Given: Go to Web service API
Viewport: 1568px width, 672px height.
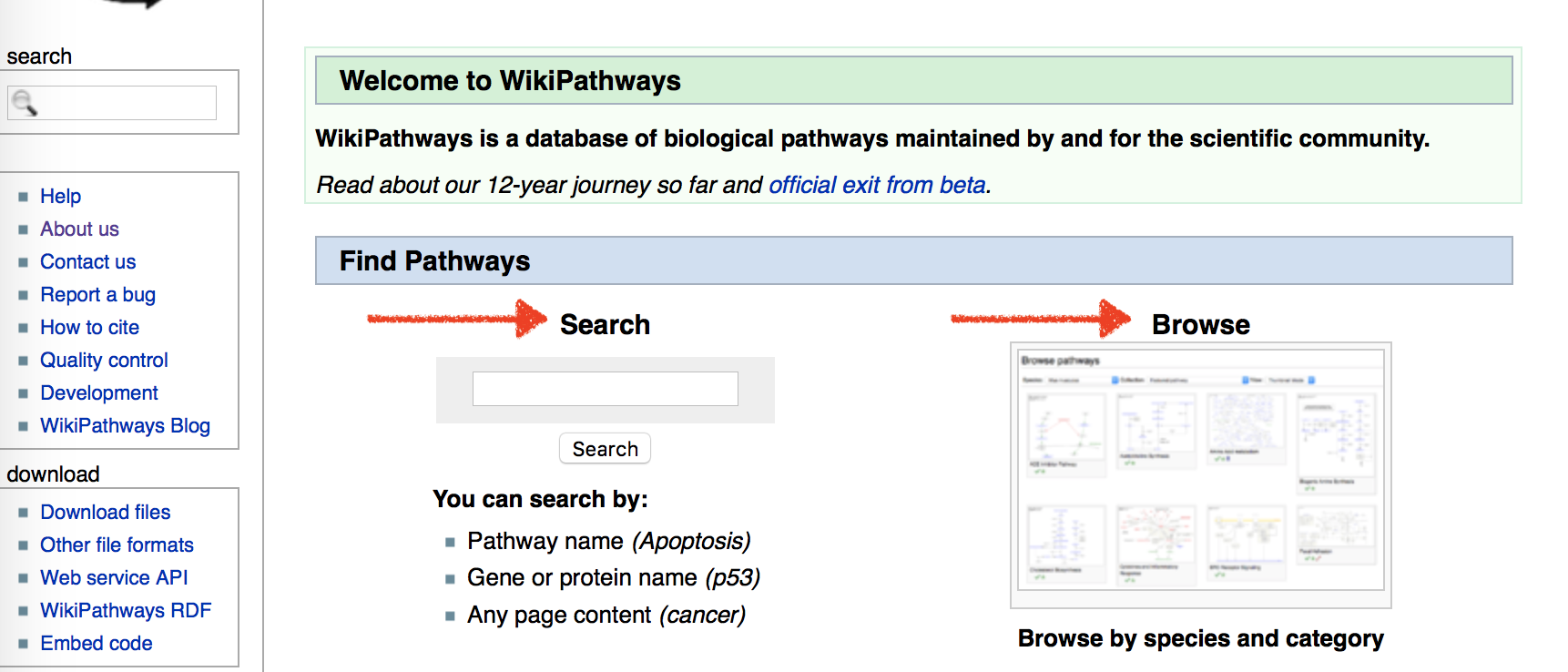Looking at the screenshot, I should [114, 578].
